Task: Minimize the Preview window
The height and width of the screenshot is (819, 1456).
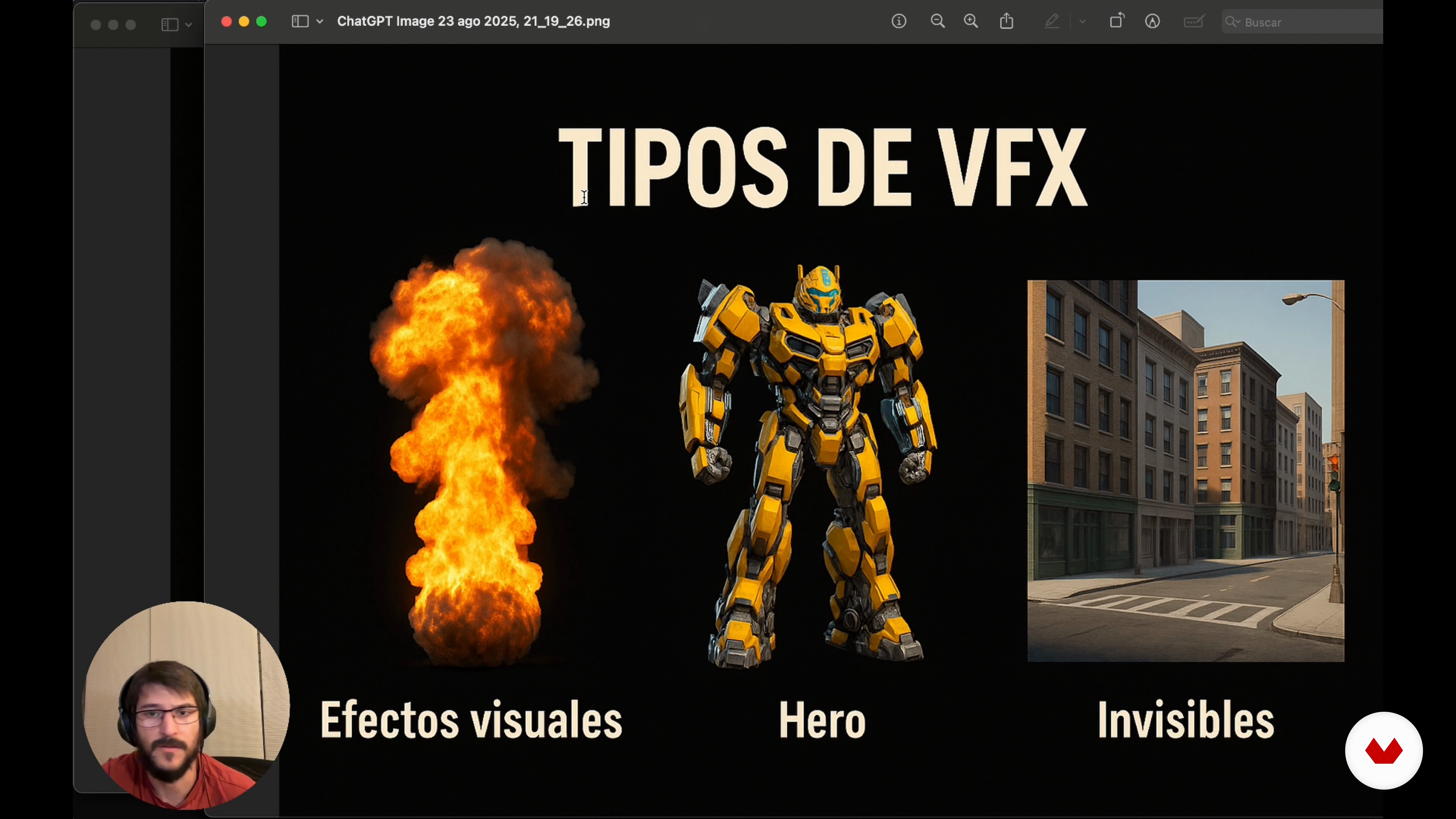Action: pyautogui.click(x=243, y=22)
